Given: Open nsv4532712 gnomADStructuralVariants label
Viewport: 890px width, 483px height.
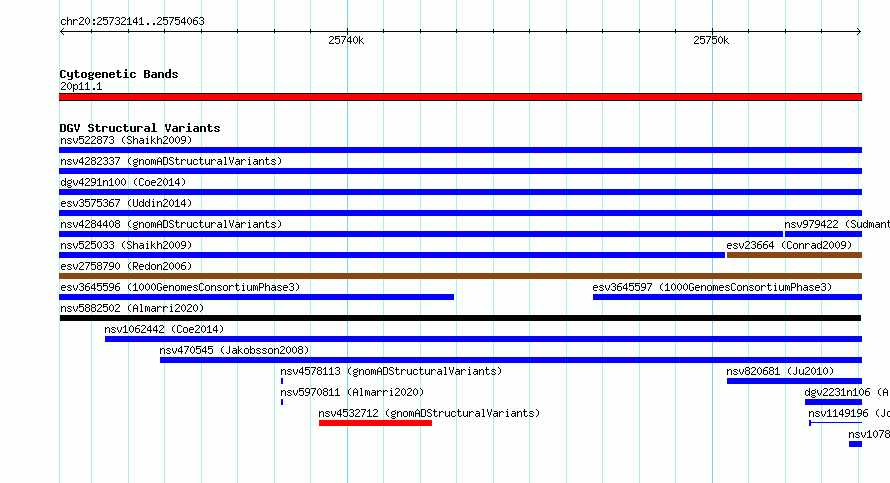Looking at the screenshot, I should coord(429,413).
